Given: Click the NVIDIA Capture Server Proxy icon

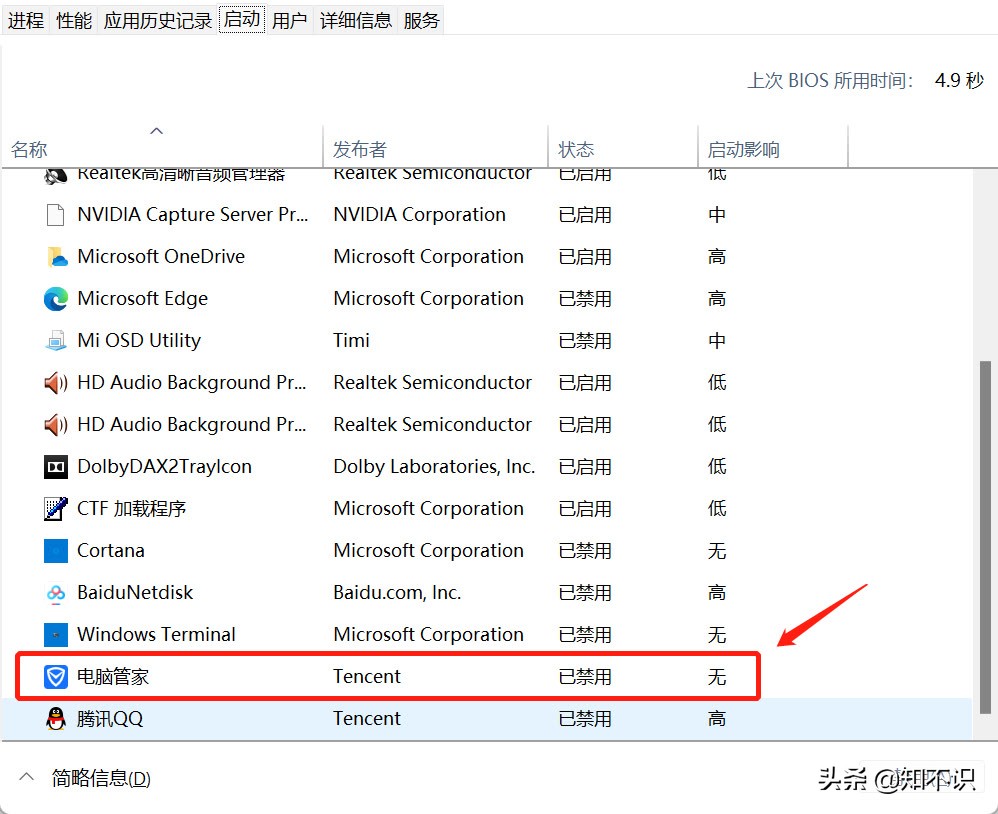Looking at the screenshot, I should tap(56, 214).
